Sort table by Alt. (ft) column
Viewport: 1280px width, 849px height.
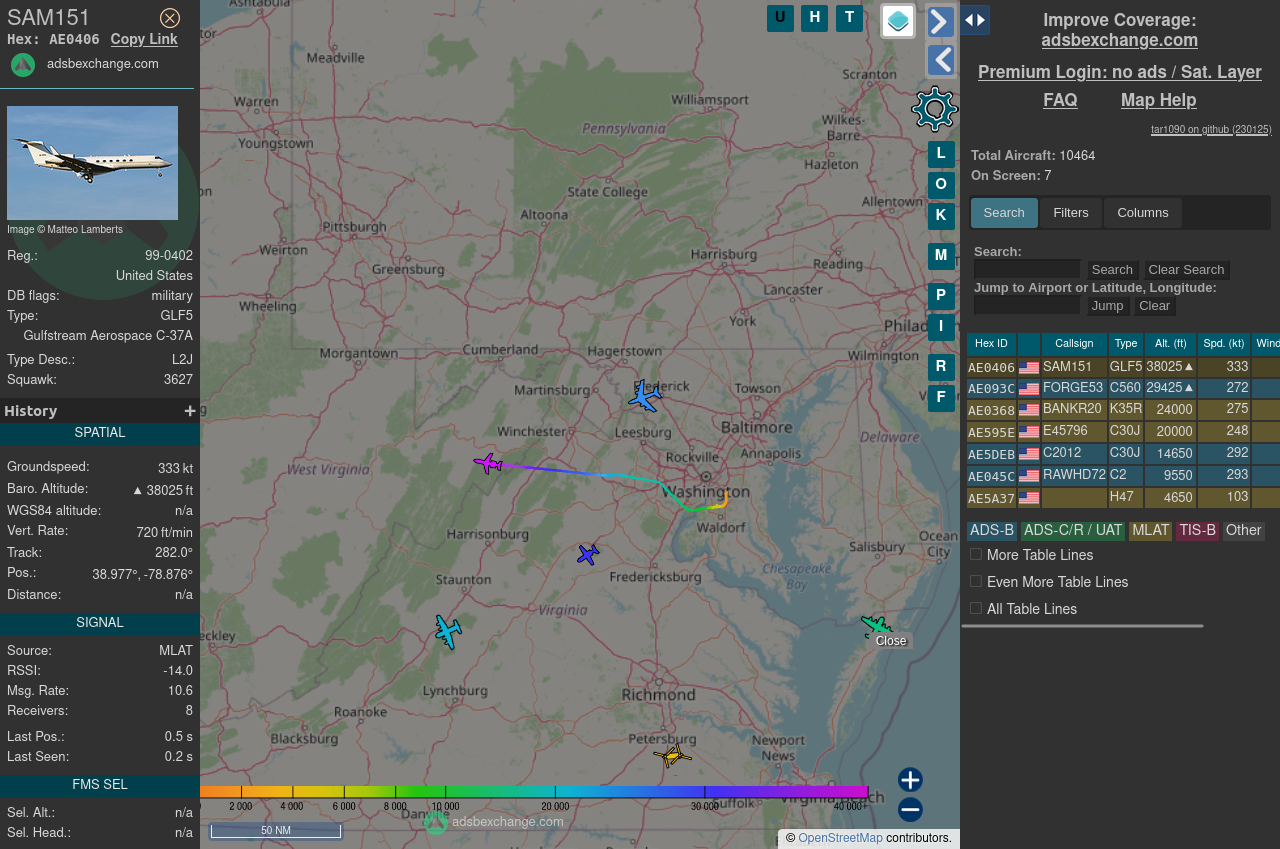click(x=1170, y=344)
